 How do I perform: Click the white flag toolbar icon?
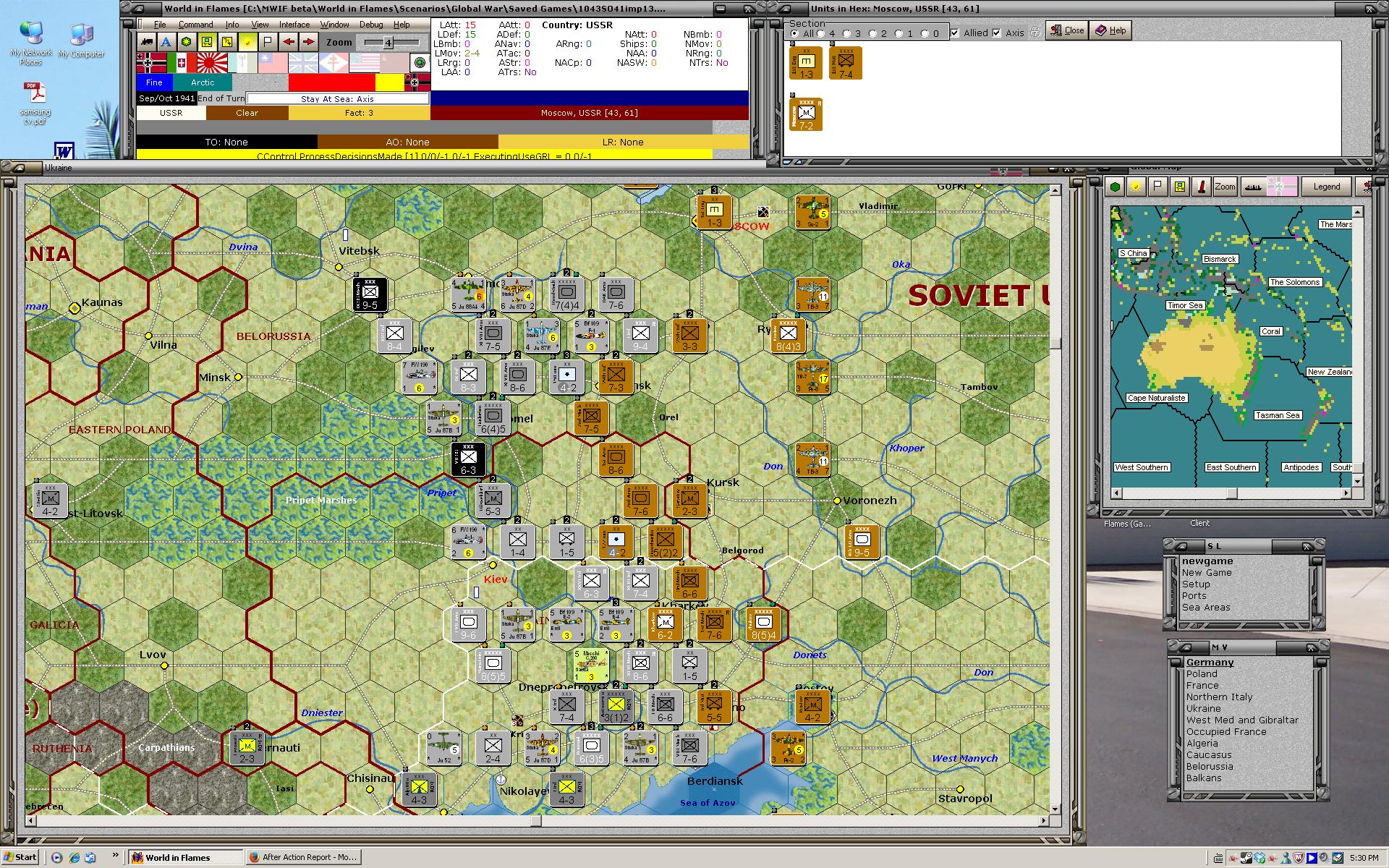(x=268, y=42)
